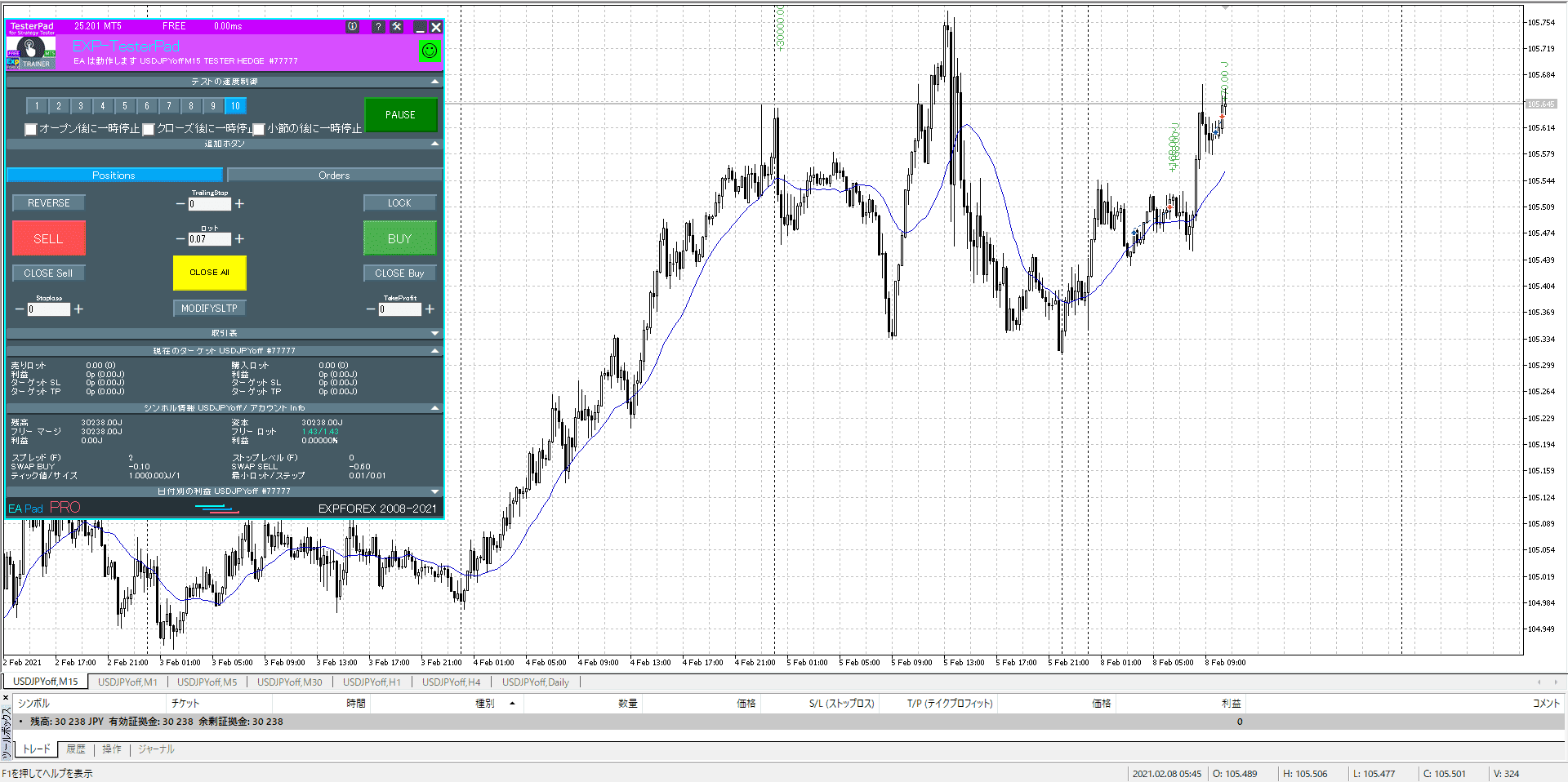
Task: Increase lot size with plus icon
Action: (x=239, y=239)
